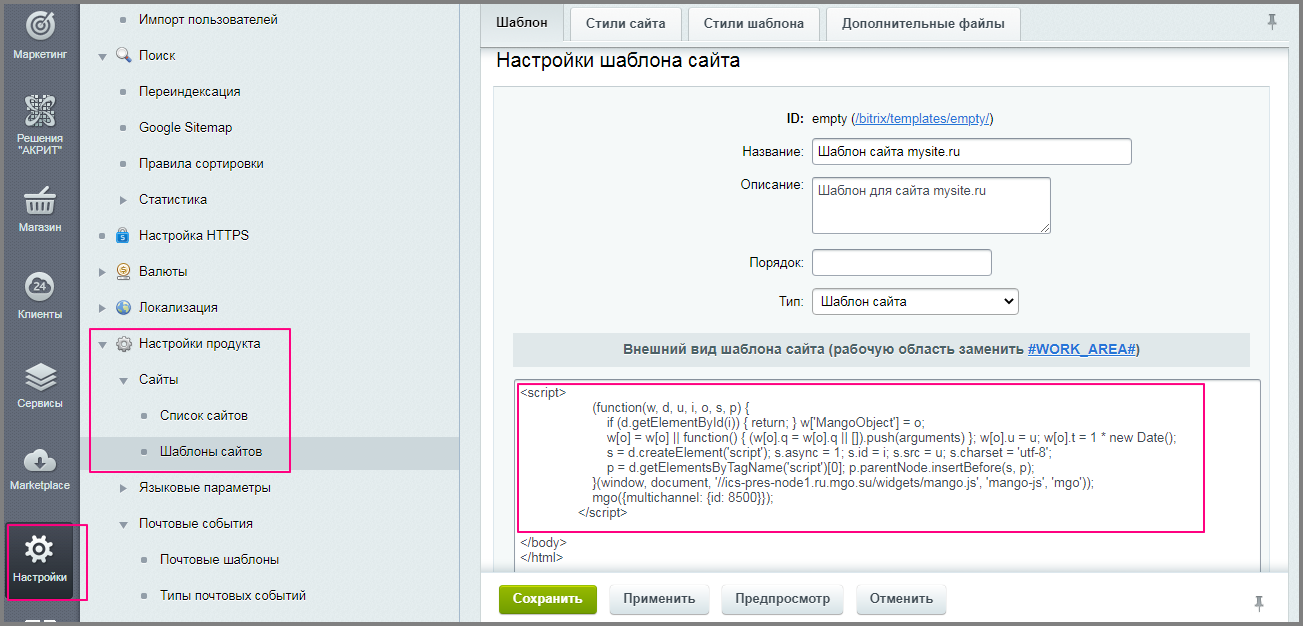Click the Валюты coins icon
This screenshot has width=1303, height=626.
[x=123, y=271]
